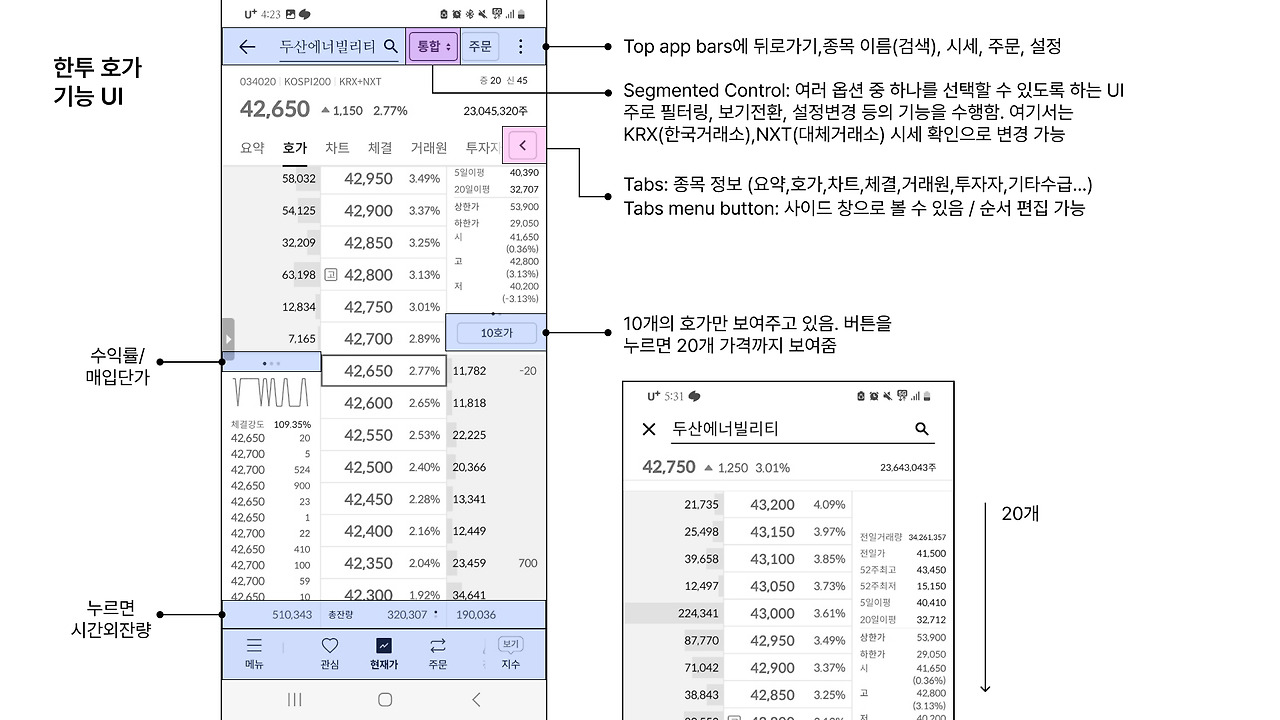Select the 42,850 price row in the 4:23 screen

383,243
